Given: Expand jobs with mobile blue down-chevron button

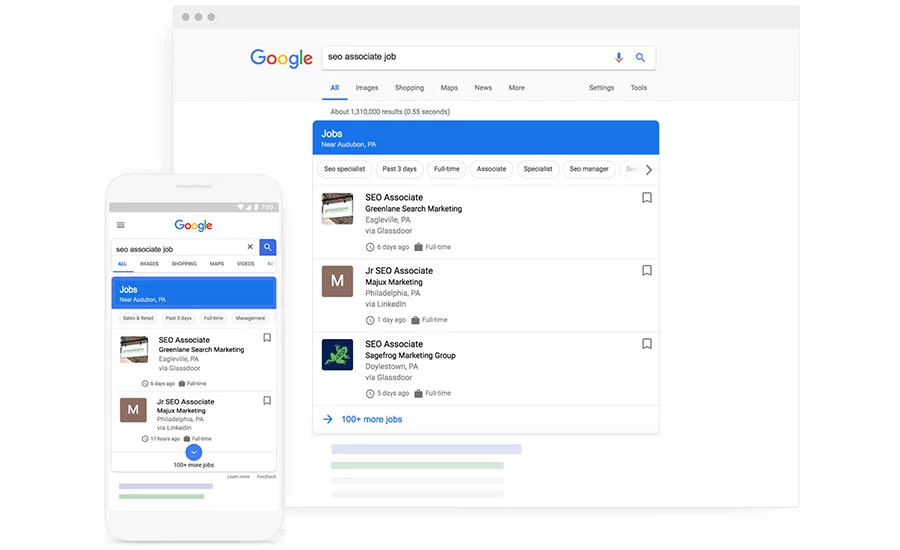Looking at the screenshot, I should [x=194, y=452].
